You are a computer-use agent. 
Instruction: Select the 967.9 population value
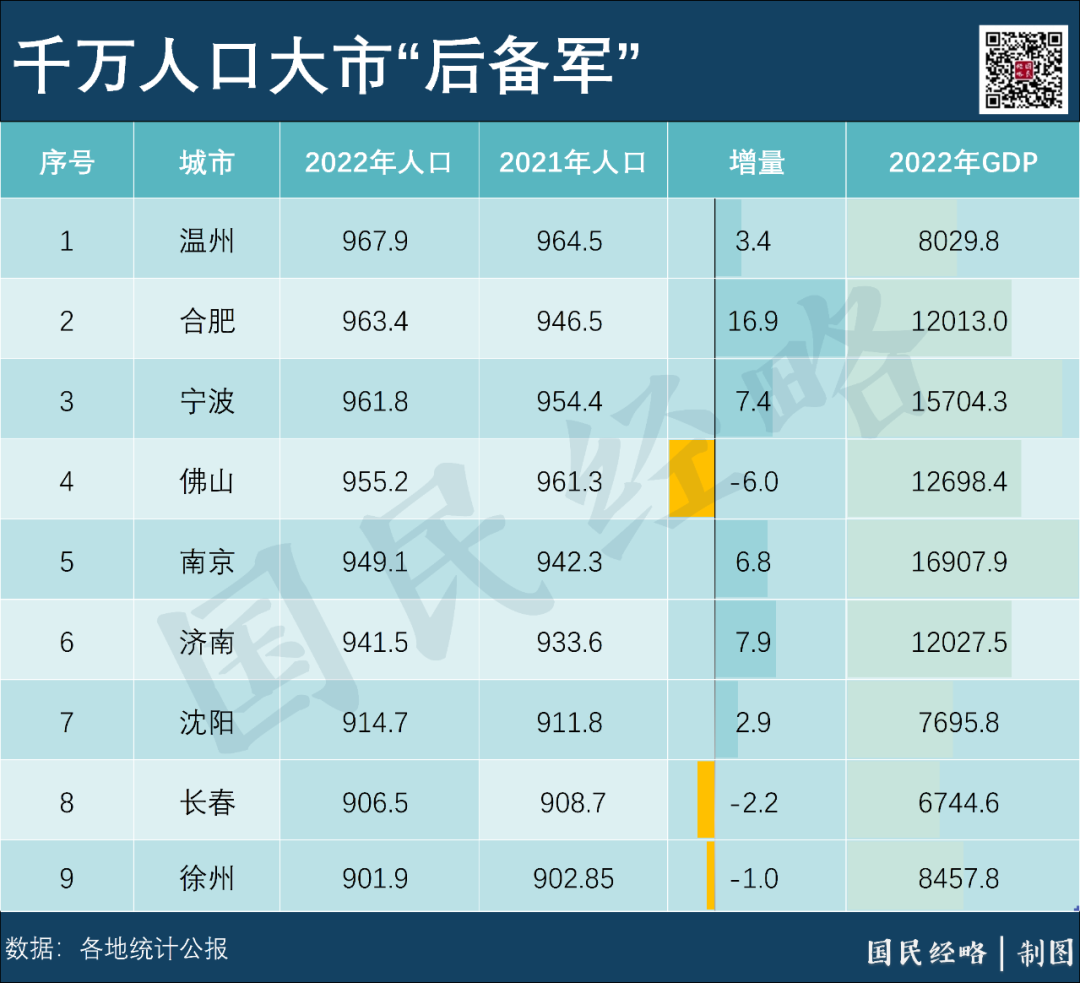[x=375, y=241]
